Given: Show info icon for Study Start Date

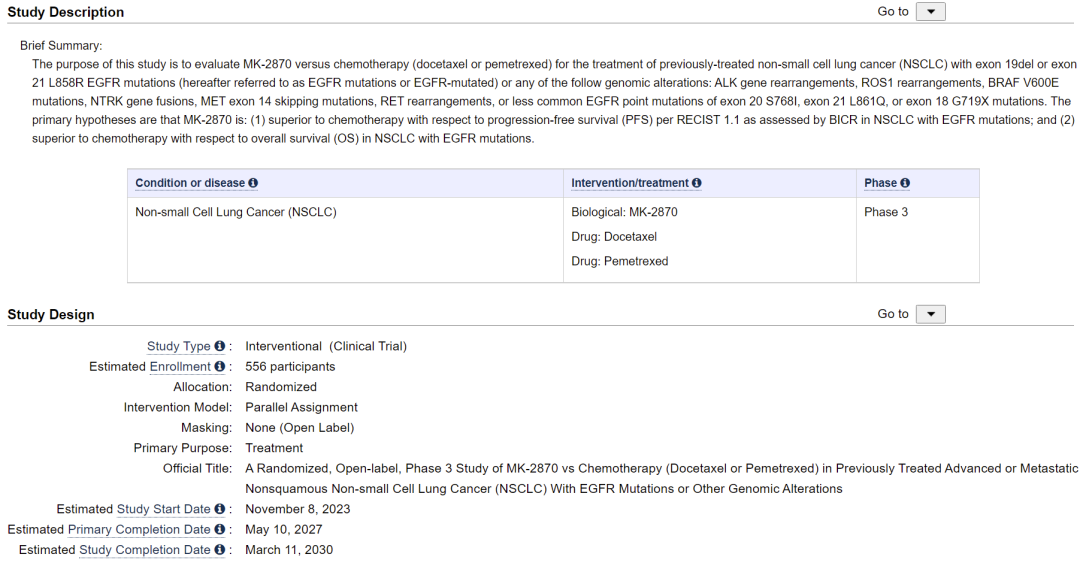Looking at the screenshot, I should (x=219, y=509).
